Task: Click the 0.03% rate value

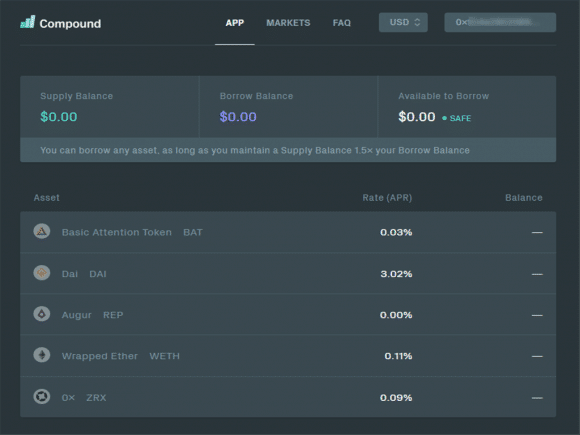Action: 396,232
